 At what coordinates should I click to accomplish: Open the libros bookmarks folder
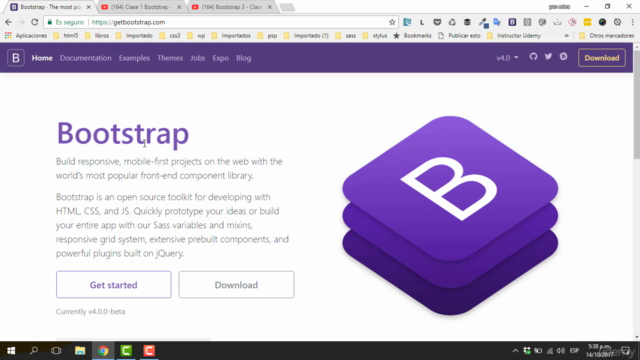coord(97,36)
